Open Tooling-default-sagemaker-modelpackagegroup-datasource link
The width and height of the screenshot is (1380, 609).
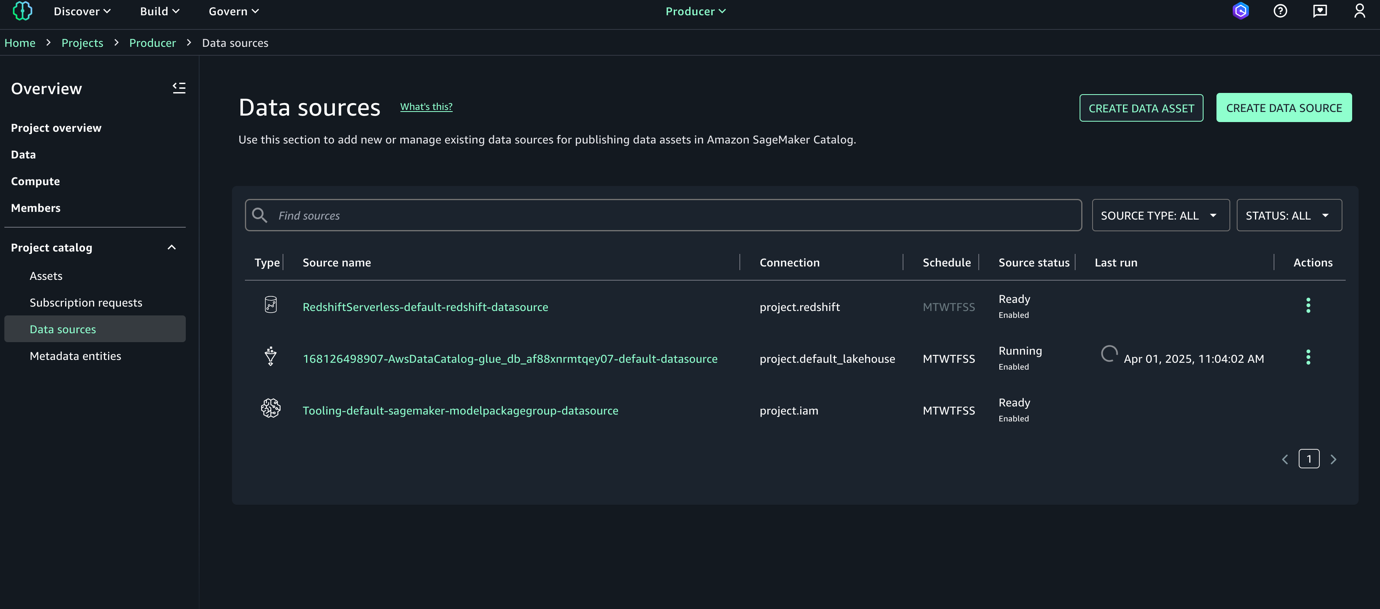click(460, 411)
